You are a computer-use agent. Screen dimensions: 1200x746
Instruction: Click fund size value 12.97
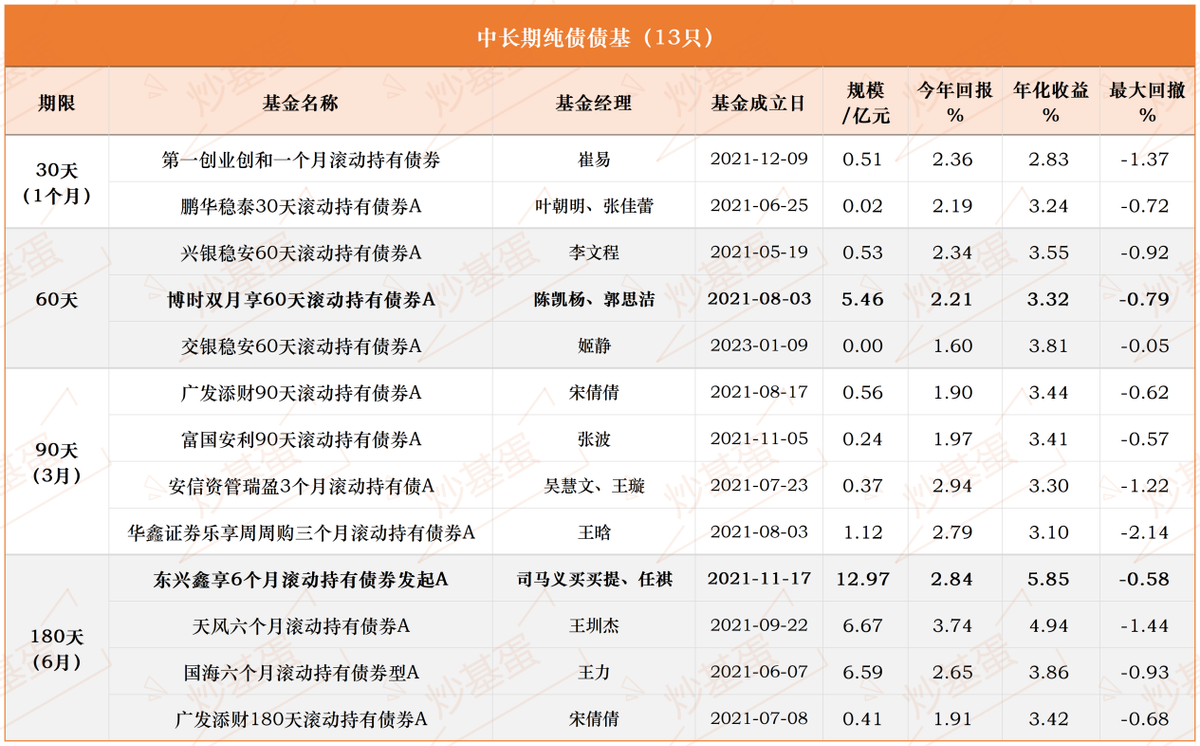864,579
